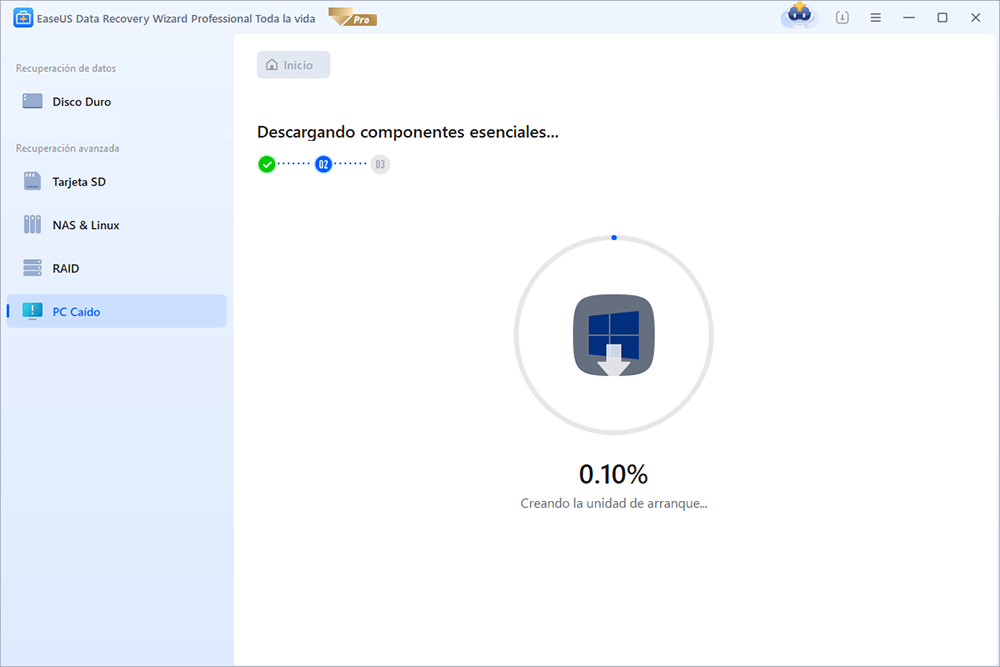The image size is (1000, 667).
Task: Click the EaseUS app logo icon
Action: coord(23,18)
